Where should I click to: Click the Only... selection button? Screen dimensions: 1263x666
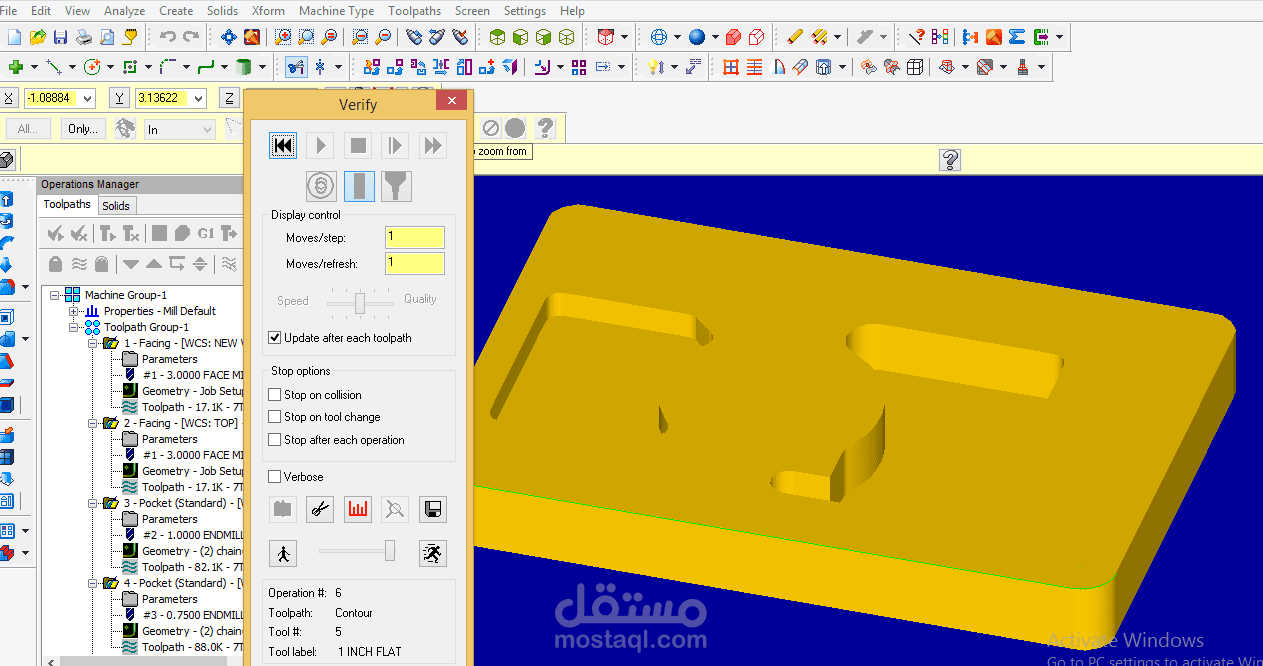click(x=83, y=129)
